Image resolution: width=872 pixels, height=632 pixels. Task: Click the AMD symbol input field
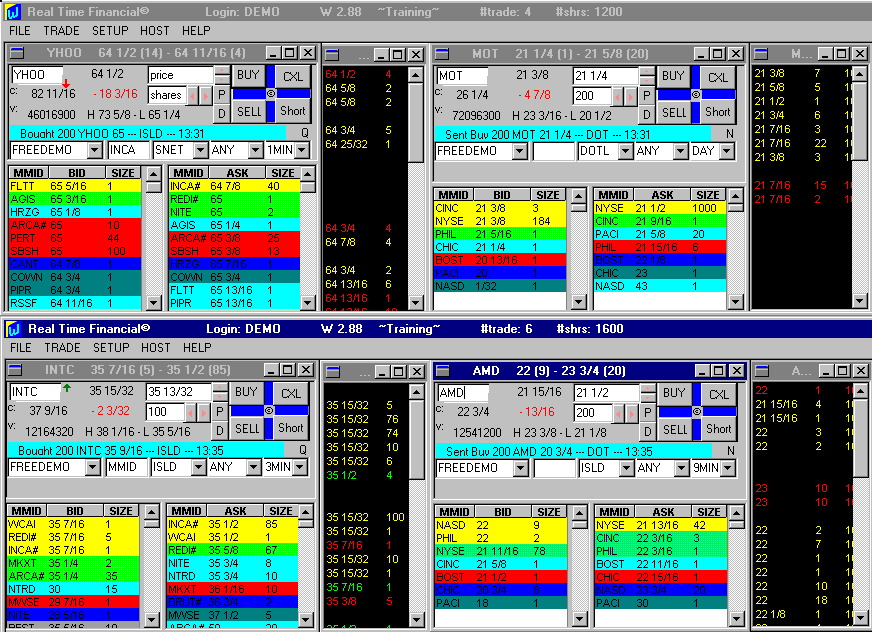[463, 393]
